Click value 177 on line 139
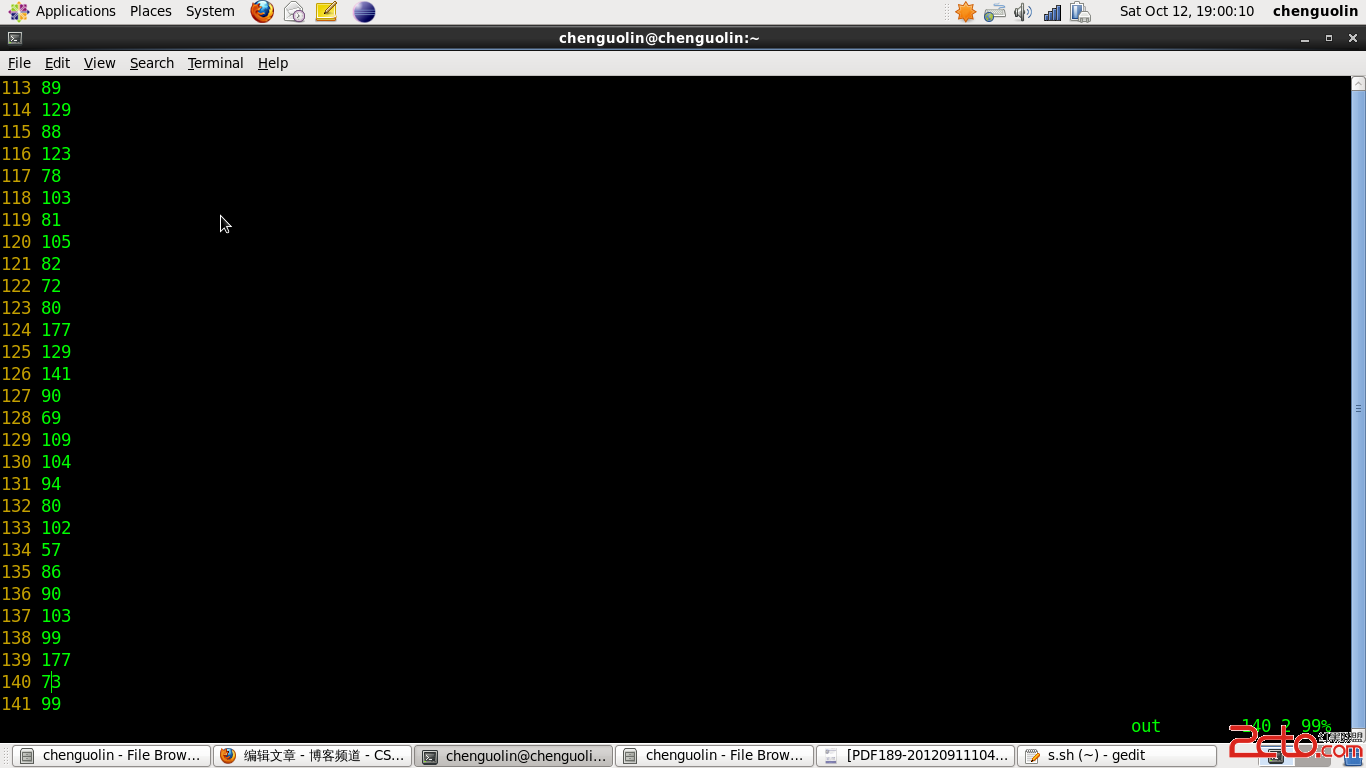The height and width of the screenshot is (768, 1366). tap(56, 660)
